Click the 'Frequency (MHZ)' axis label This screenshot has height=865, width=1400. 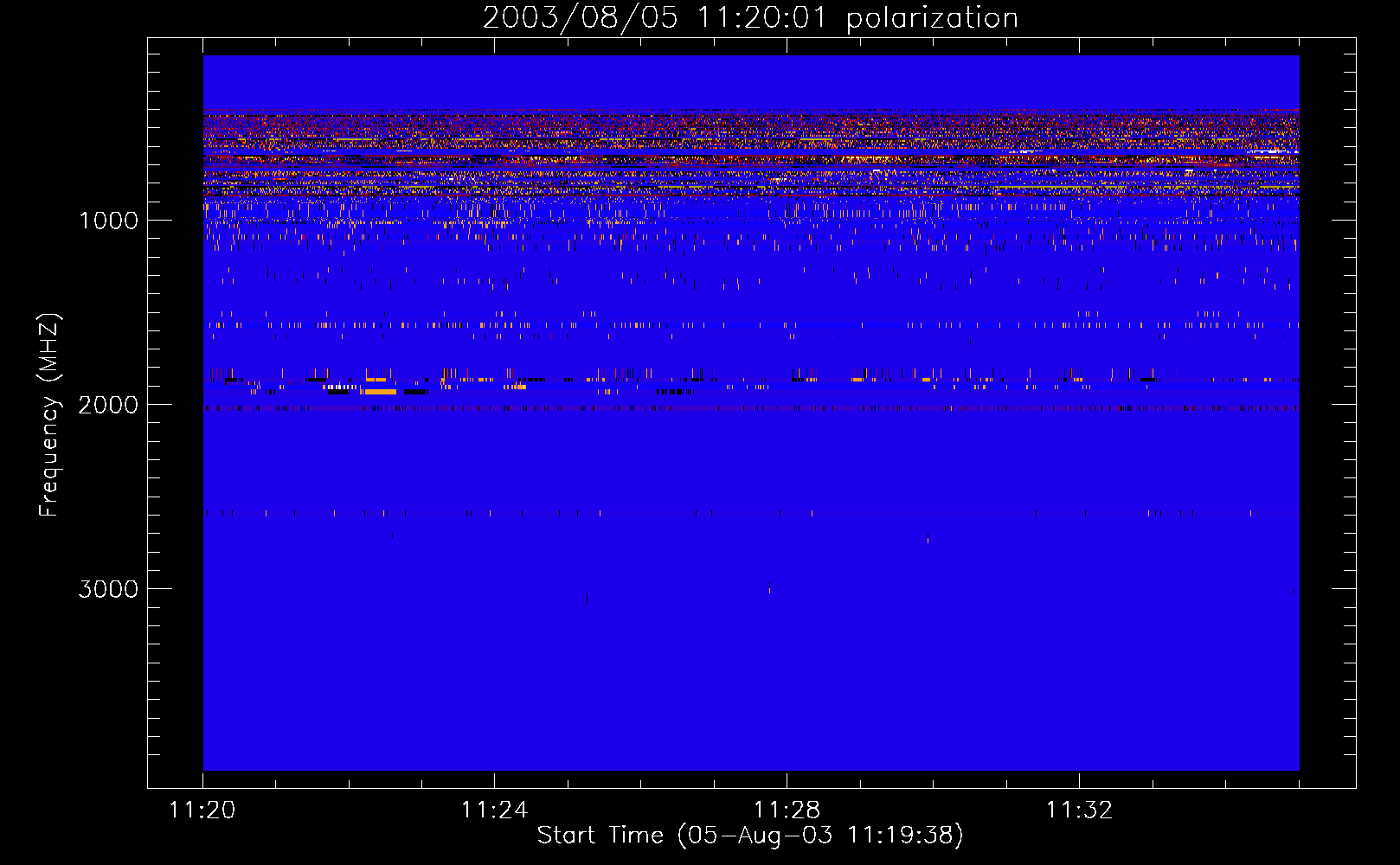[x=49, y=415]
